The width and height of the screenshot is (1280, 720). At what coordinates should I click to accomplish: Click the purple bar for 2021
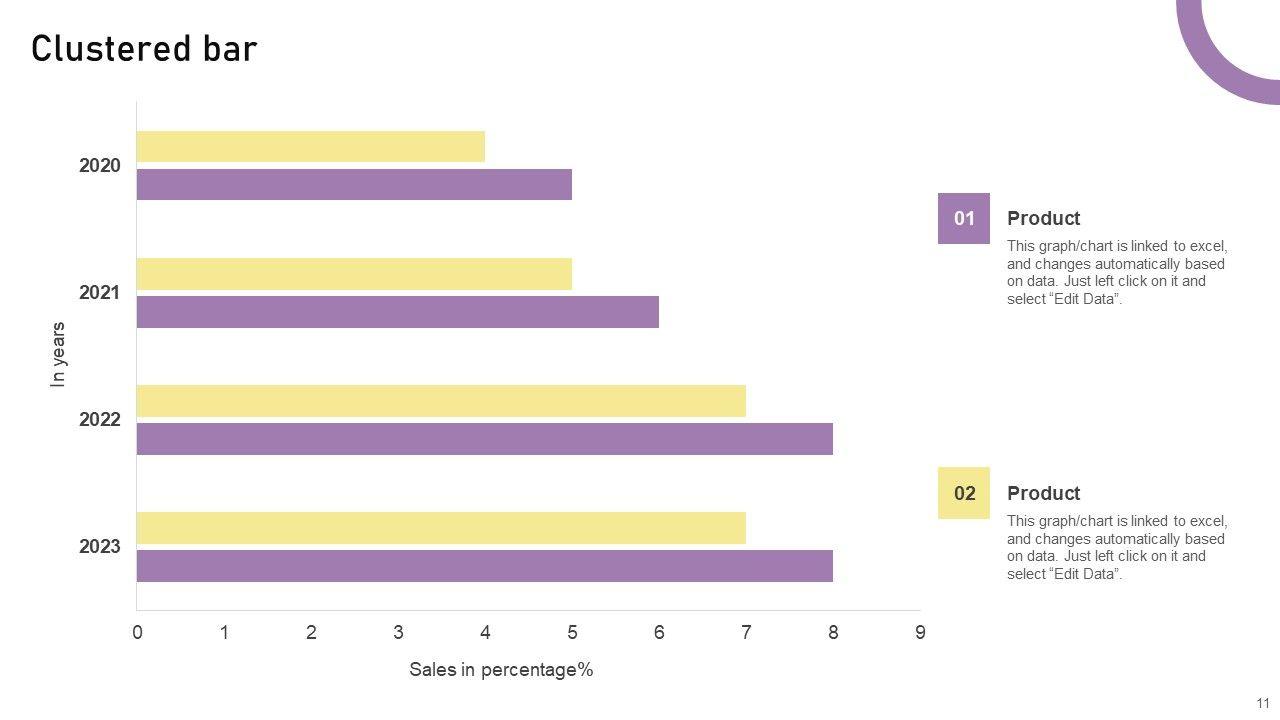tap(397, 312)
